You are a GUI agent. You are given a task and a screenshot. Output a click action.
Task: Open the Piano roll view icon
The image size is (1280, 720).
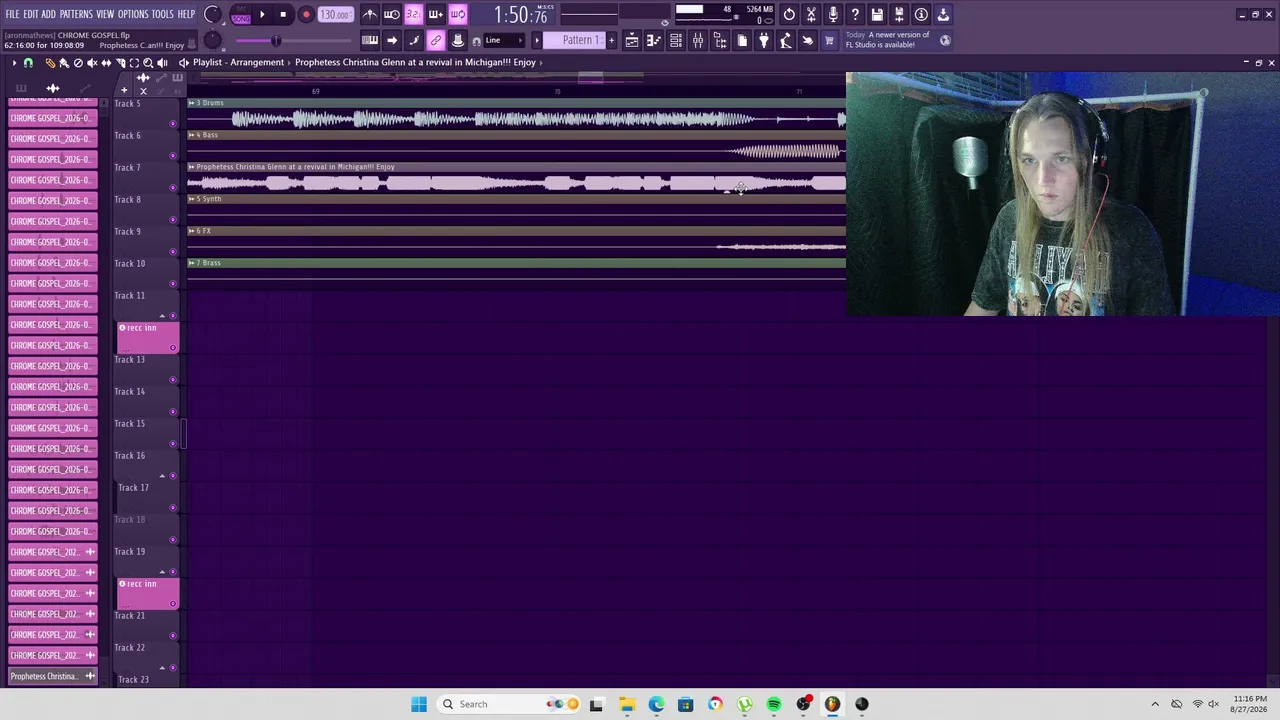(x=654, y=40)
